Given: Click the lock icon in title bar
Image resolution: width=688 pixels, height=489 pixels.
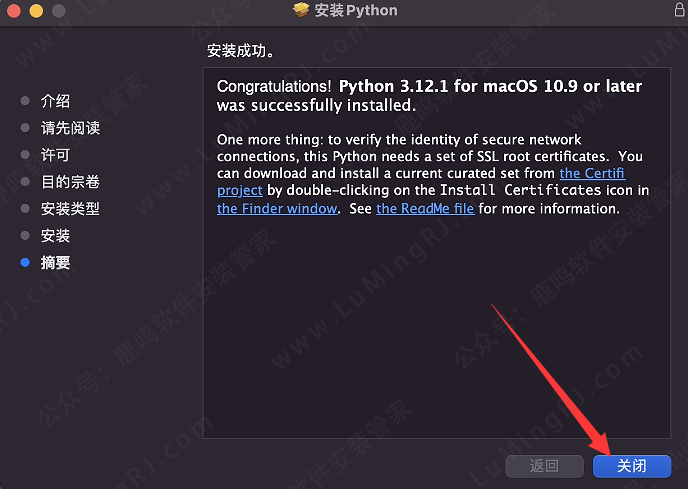Looking at the screenshot, I should tap(679, 9).
